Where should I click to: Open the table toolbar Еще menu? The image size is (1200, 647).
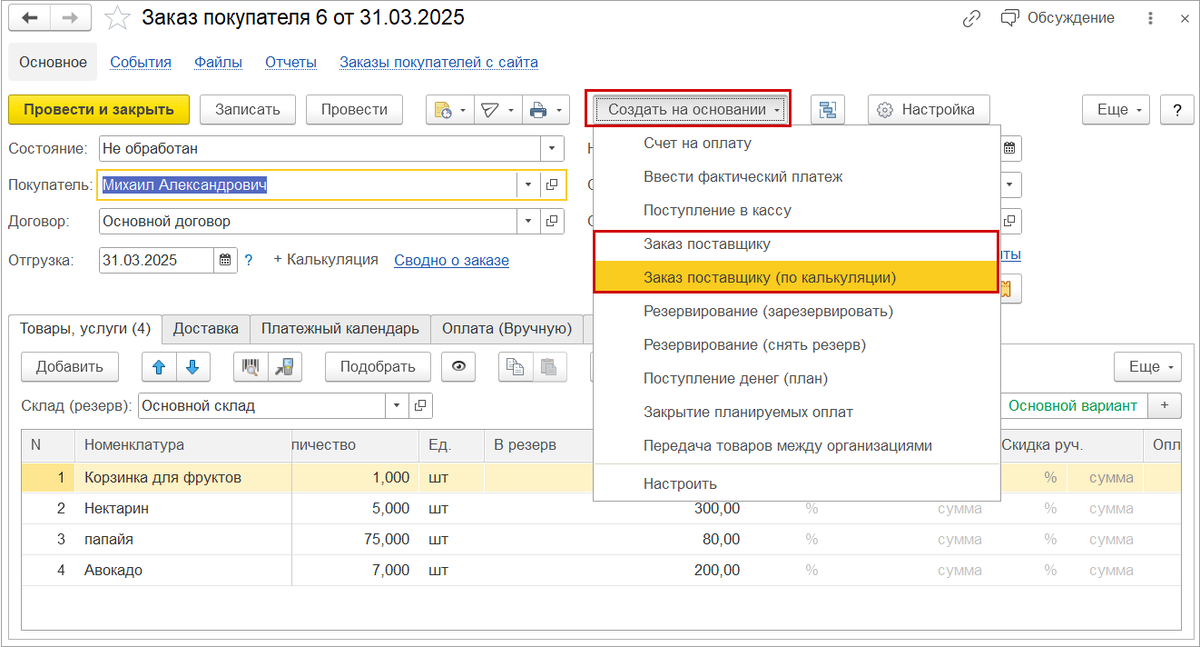[1149, 367]
